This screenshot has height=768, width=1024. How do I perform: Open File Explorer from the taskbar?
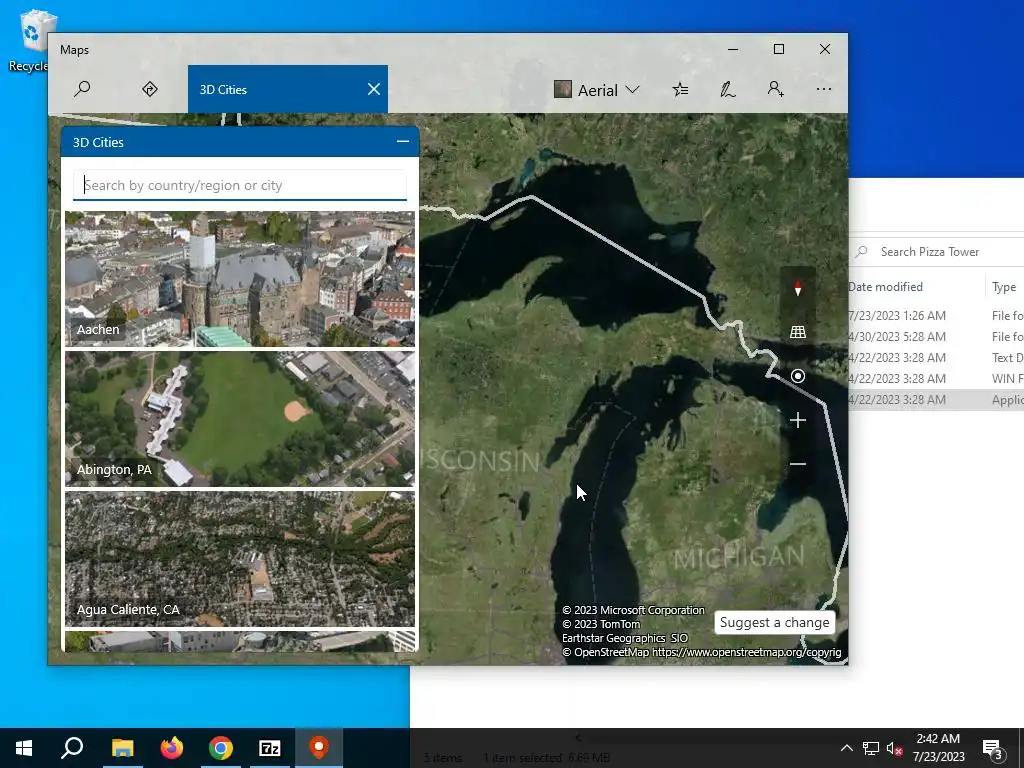click(x=122, y=748)
